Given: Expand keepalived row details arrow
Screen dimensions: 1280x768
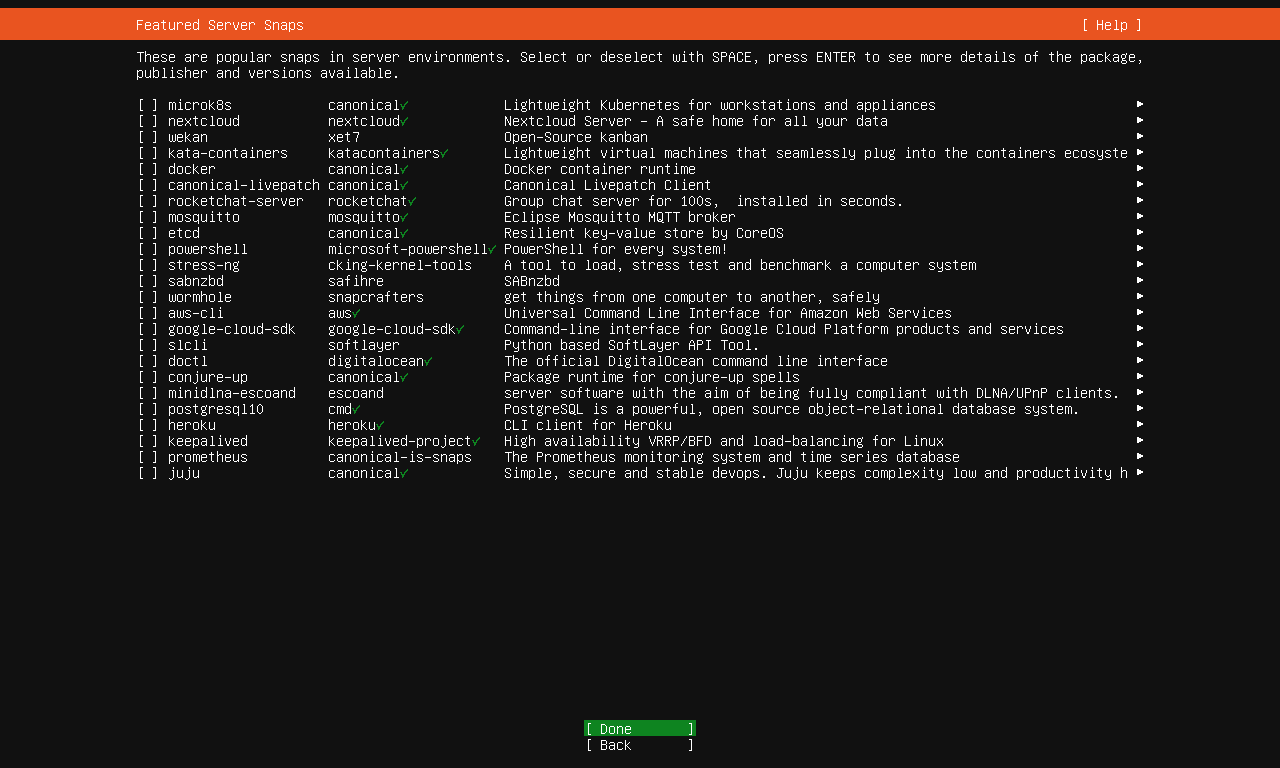Looking at the screenshot, I should (1140, 440).
